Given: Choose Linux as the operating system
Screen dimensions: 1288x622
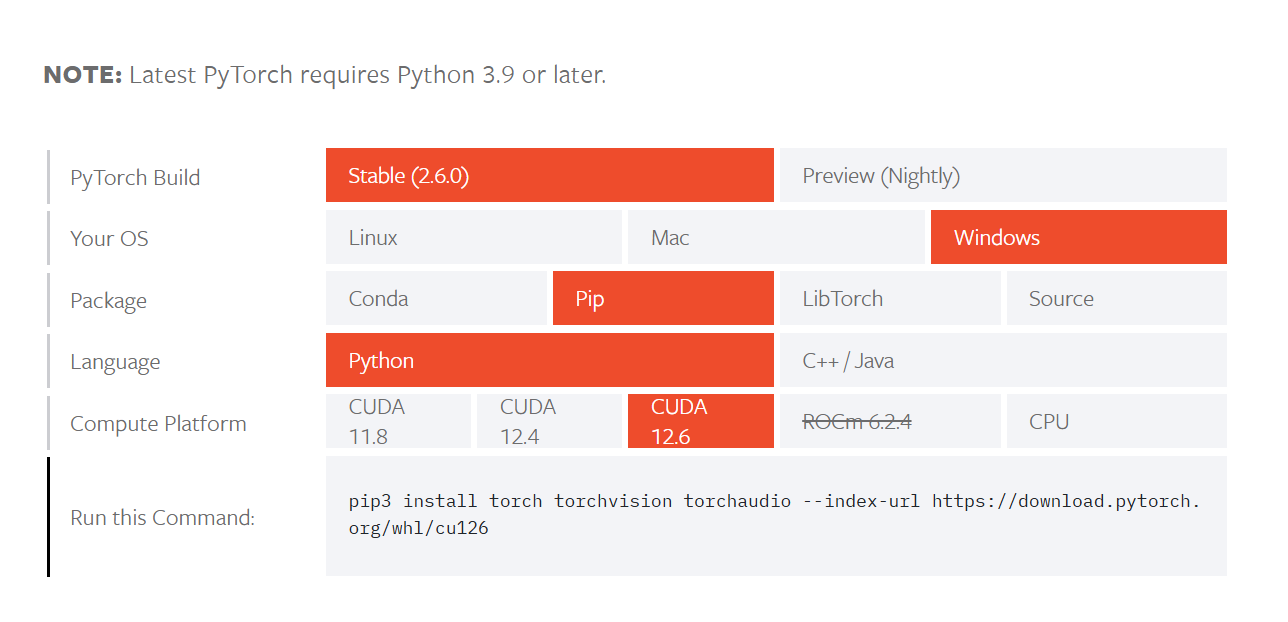Looking at the screenshot, I should tap(473, 237).
